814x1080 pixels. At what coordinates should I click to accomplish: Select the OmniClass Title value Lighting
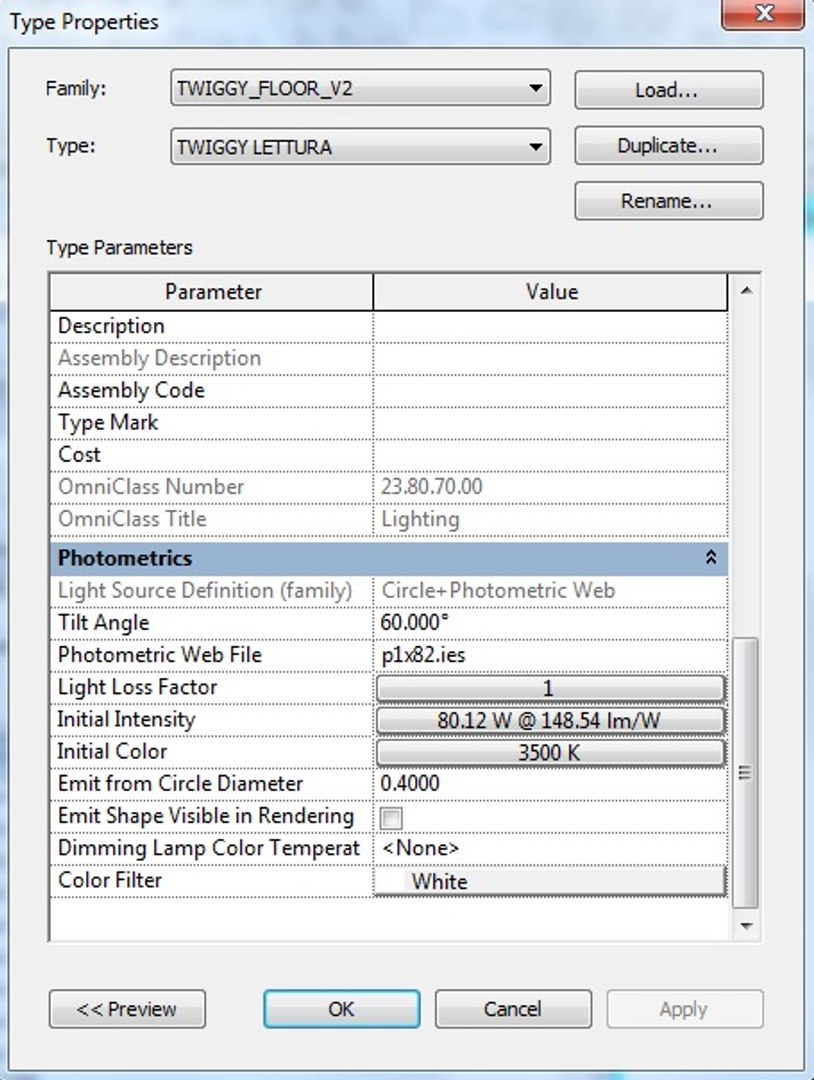pyautogui.click(x=420, y=519)
